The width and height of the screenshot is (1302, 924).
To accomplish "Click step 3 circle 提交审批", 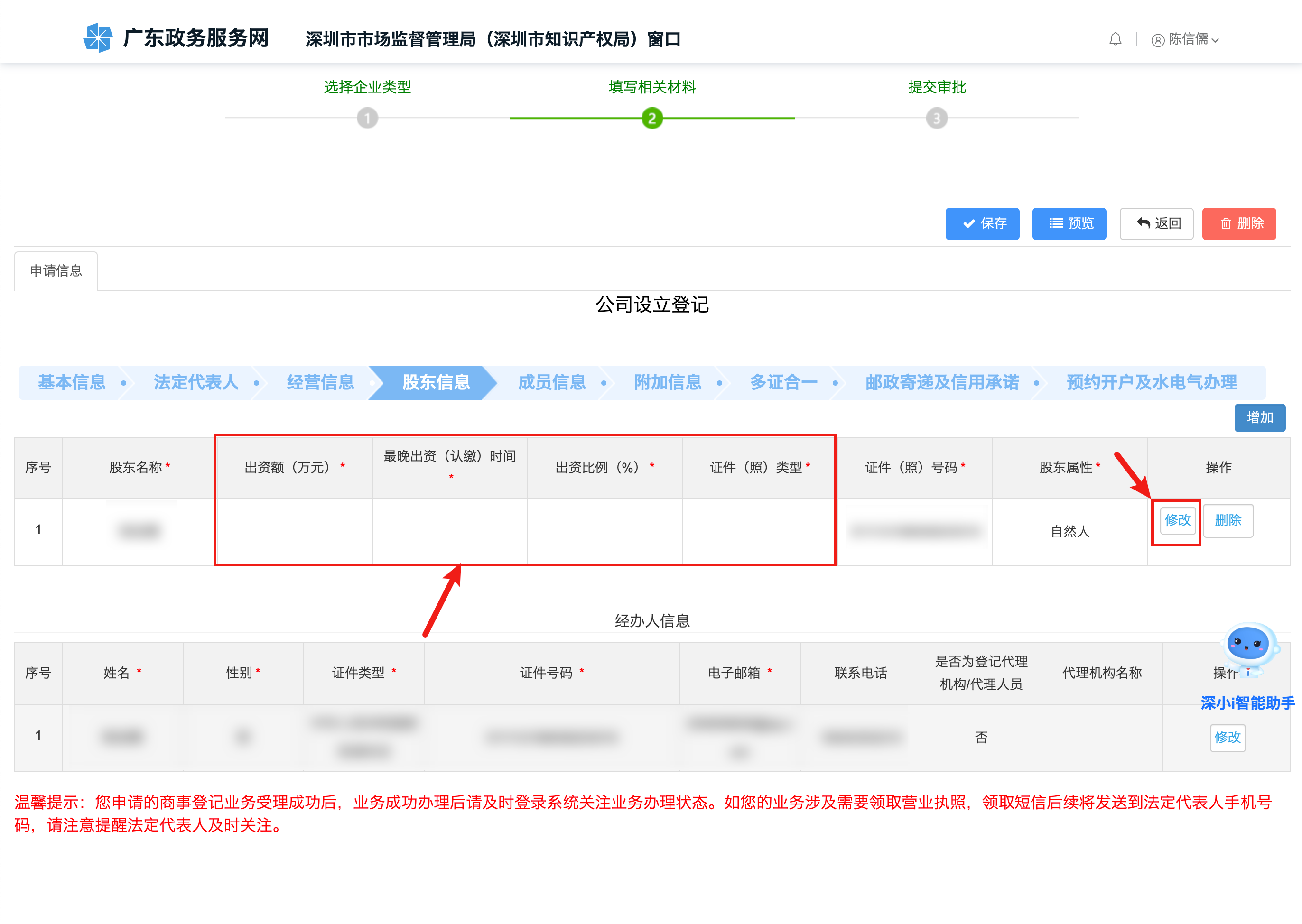I will tap(937, 118).
